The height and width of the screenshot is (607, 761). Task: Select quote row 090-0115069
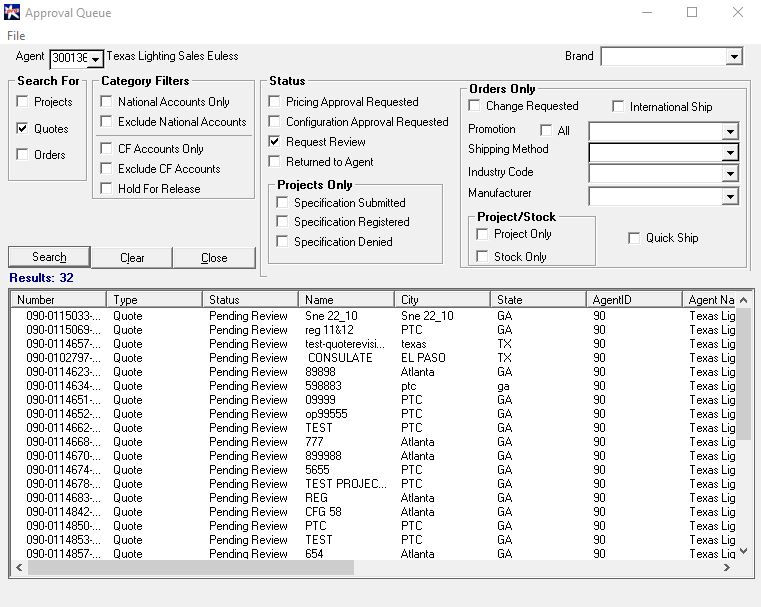[373, 330]
